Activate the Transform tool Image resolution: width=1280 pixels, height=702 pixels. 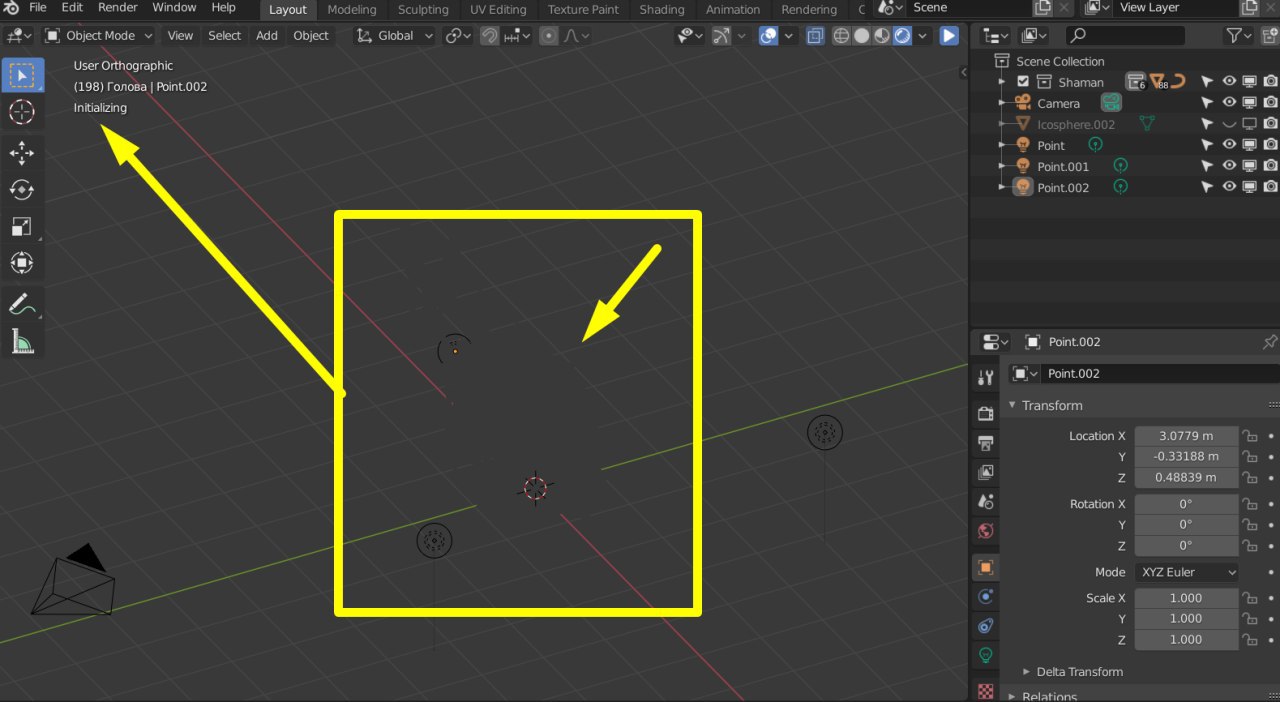(22, 263)
